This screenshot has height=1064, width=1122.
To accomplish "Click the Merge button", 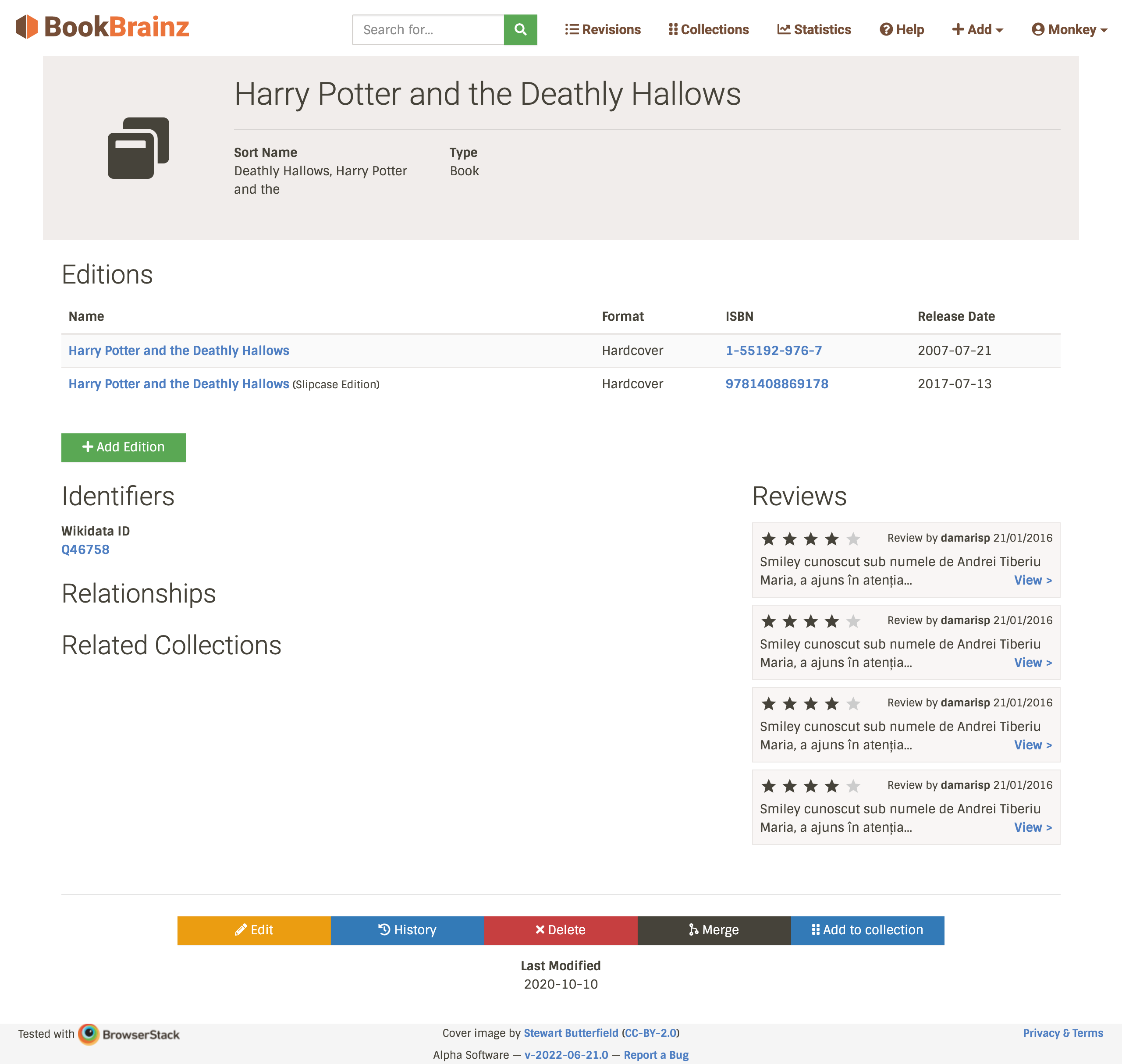I will [714, 930].
